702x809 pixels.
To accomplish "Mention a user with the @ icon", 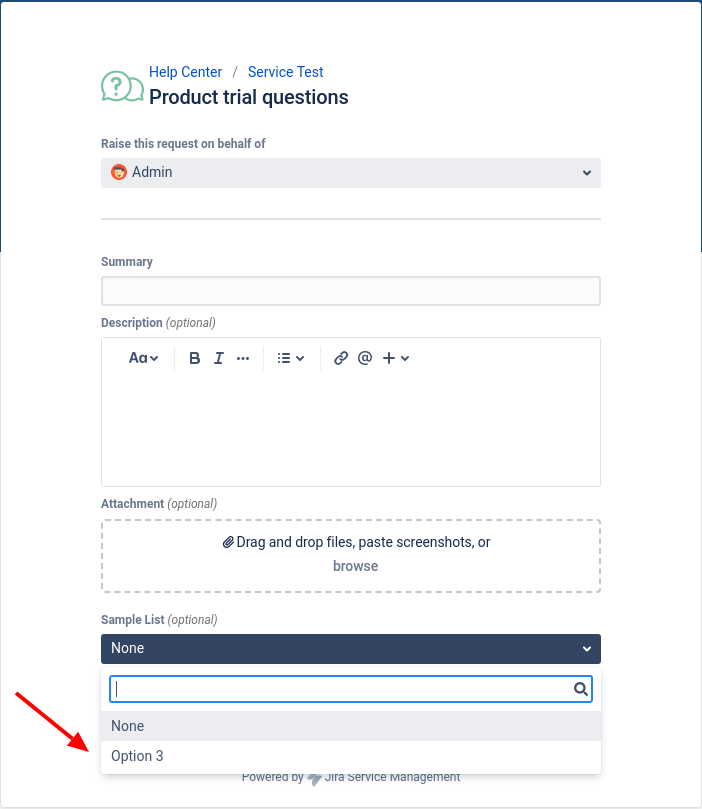I will coord(364,357).
